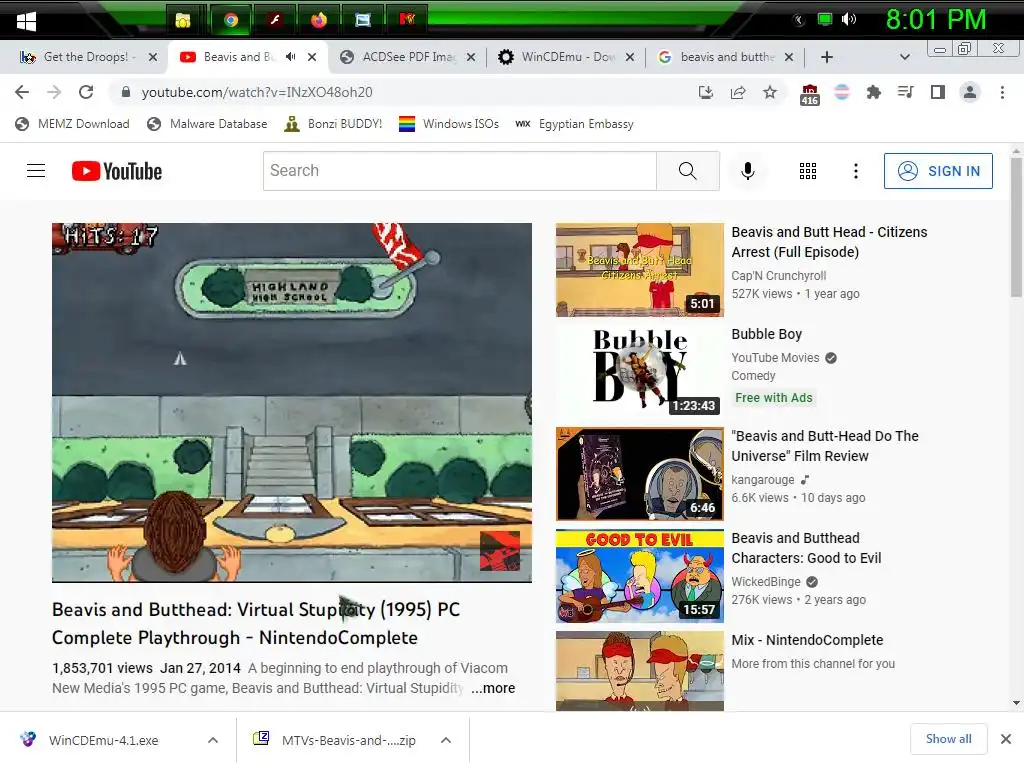Click the install app icon in the address bar
1024x768 pixels.
[x=706, y=92]
